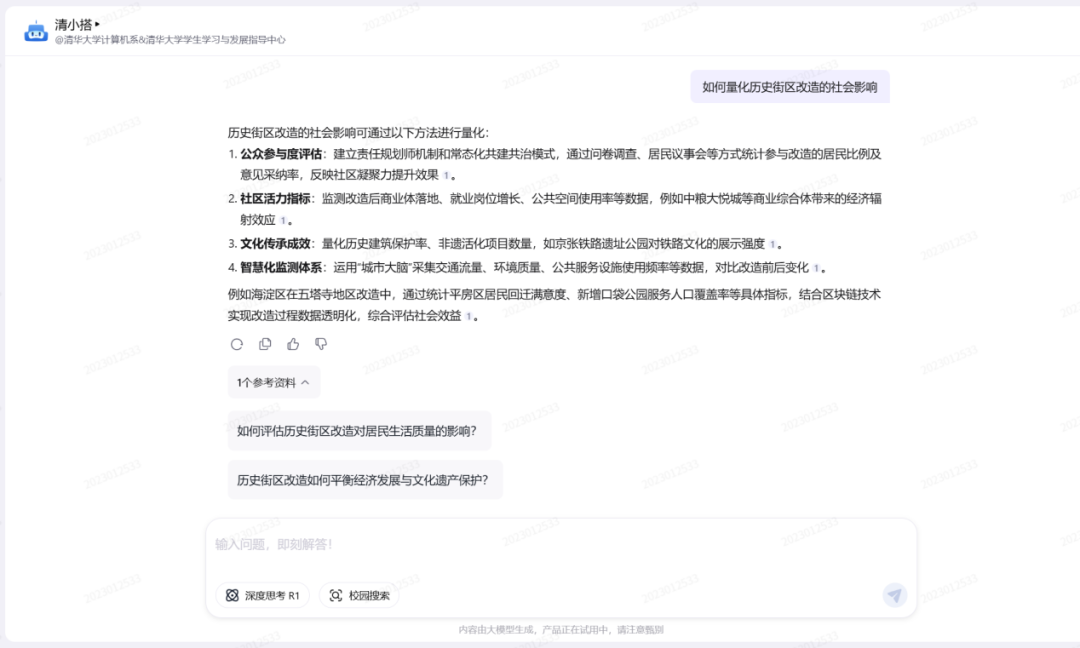1080x648 pixels.
Task: Enable 深度思考 R1 mode
Action: point(261,594)
